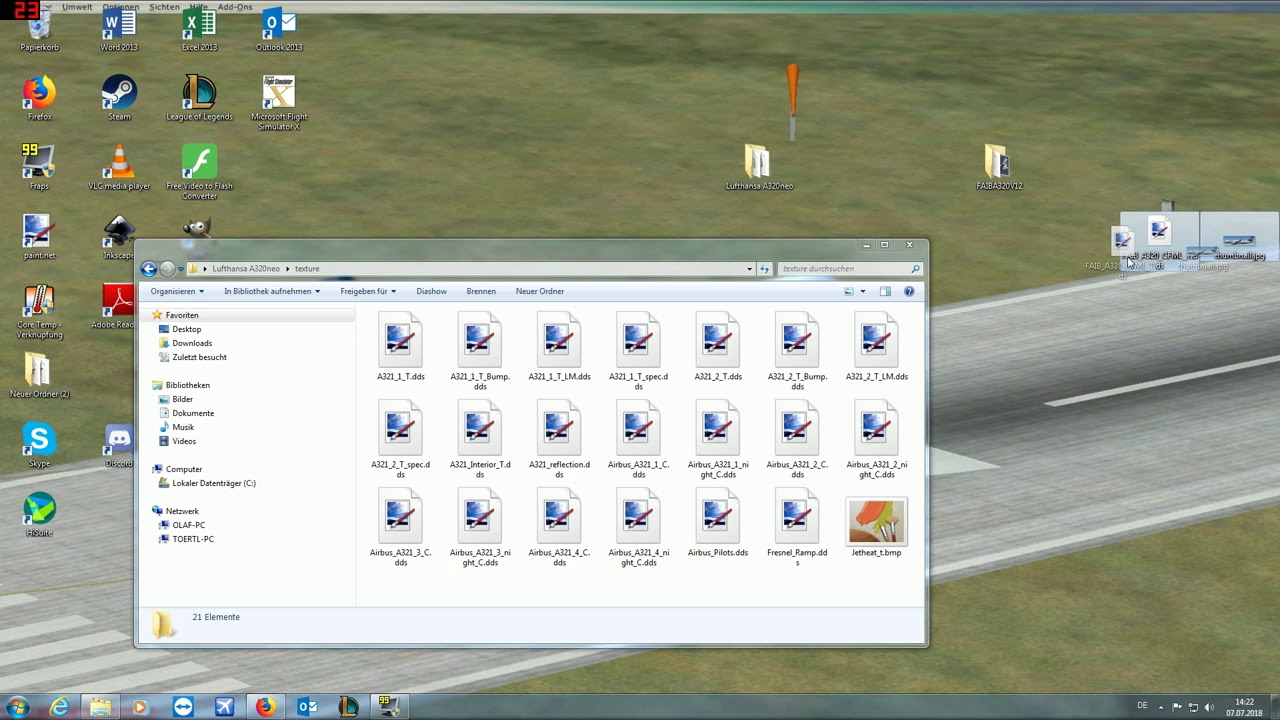Open the view options dropdown arrow
The image size is (1280, 720).
(863, 291)
